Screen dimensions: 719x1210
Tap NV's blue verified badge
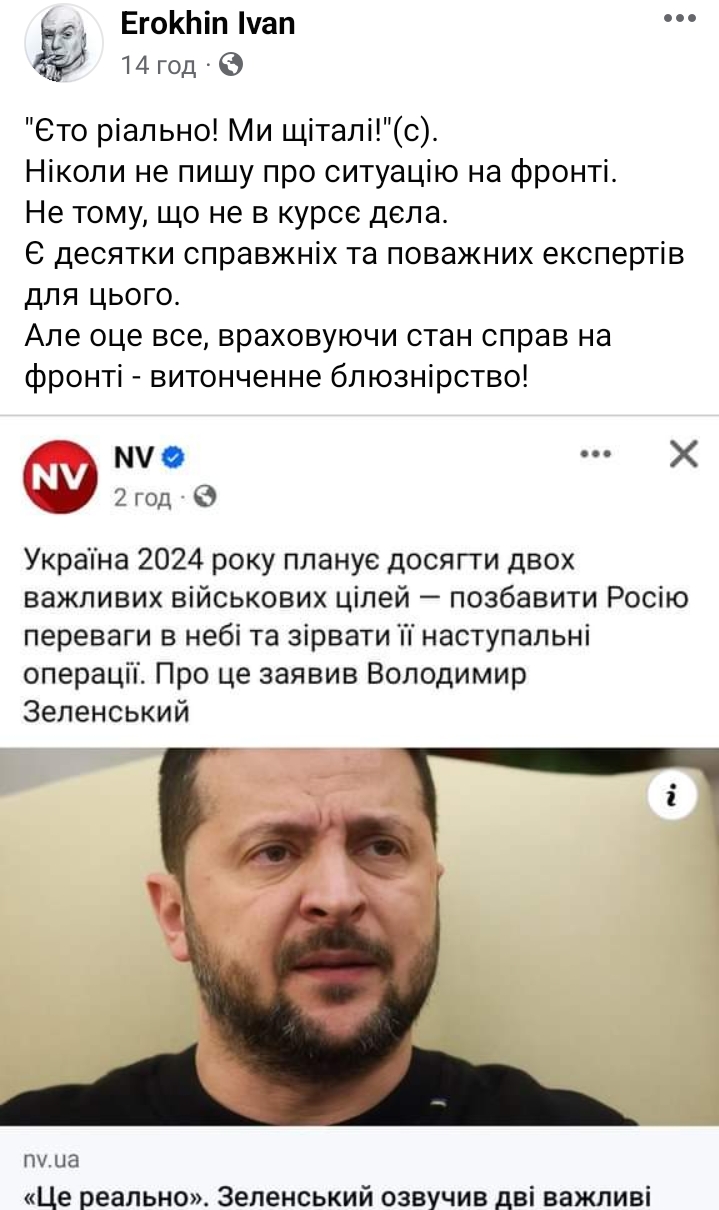coord(172,458)
